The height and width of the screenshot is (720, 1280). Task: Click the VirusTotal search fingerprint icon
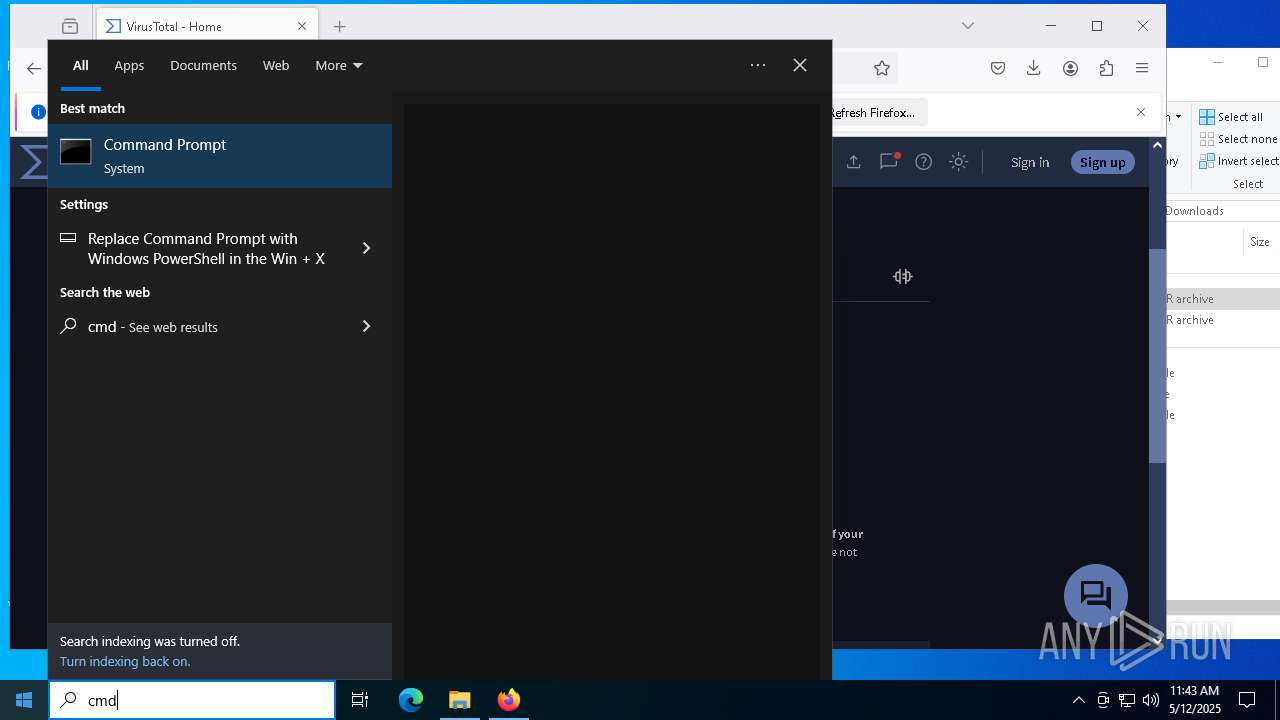pos(903,276)
